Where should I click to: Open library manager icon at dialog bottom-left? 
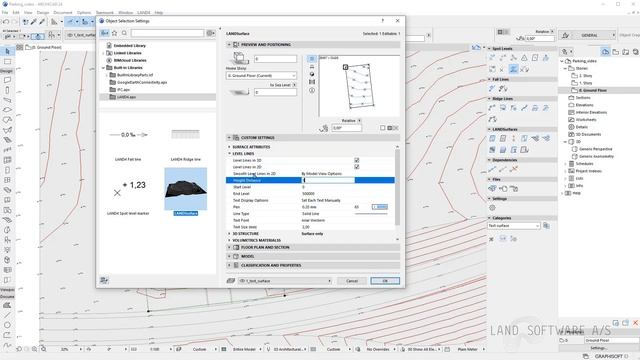pyautogui.click(x=104, y=280)
